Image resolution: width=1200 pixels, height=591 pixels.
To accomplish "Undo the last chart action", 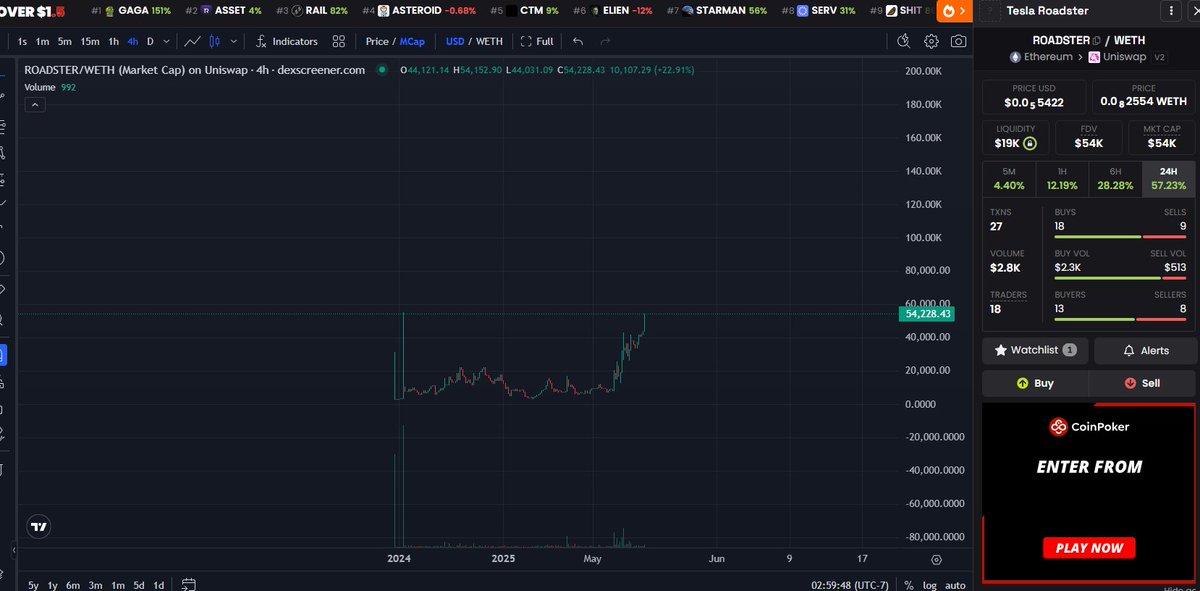I will coord(577,41).
